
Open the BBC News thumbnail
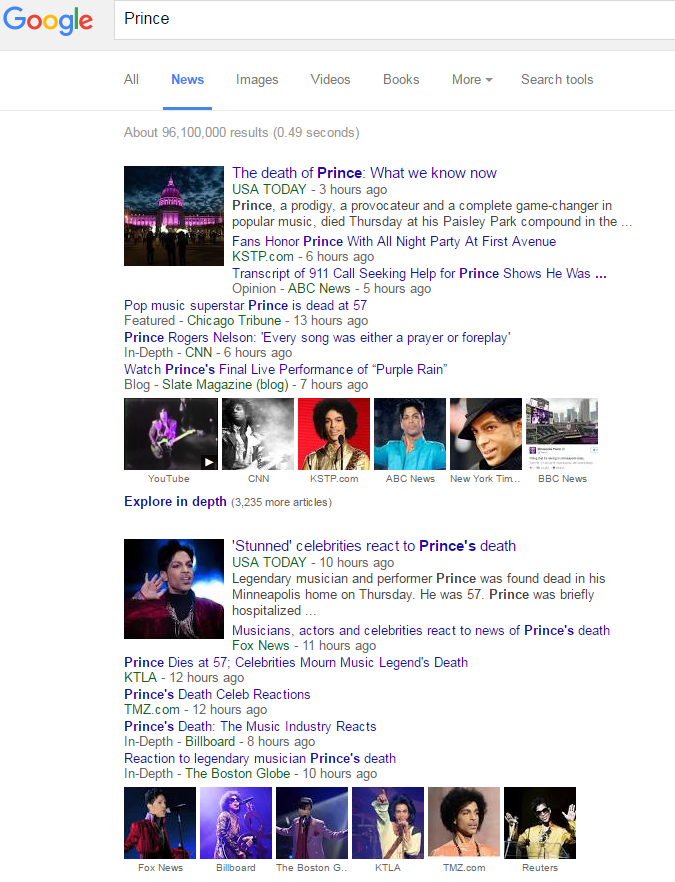(562, 434)
